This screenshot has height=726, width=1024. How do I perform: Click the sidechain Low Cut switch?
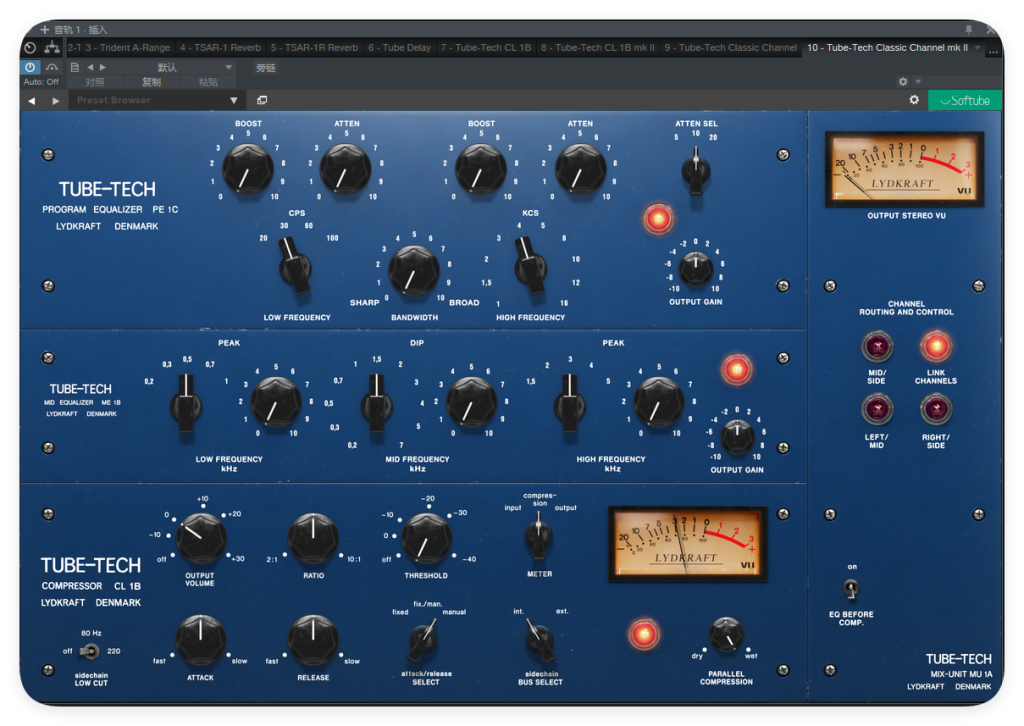89,651
